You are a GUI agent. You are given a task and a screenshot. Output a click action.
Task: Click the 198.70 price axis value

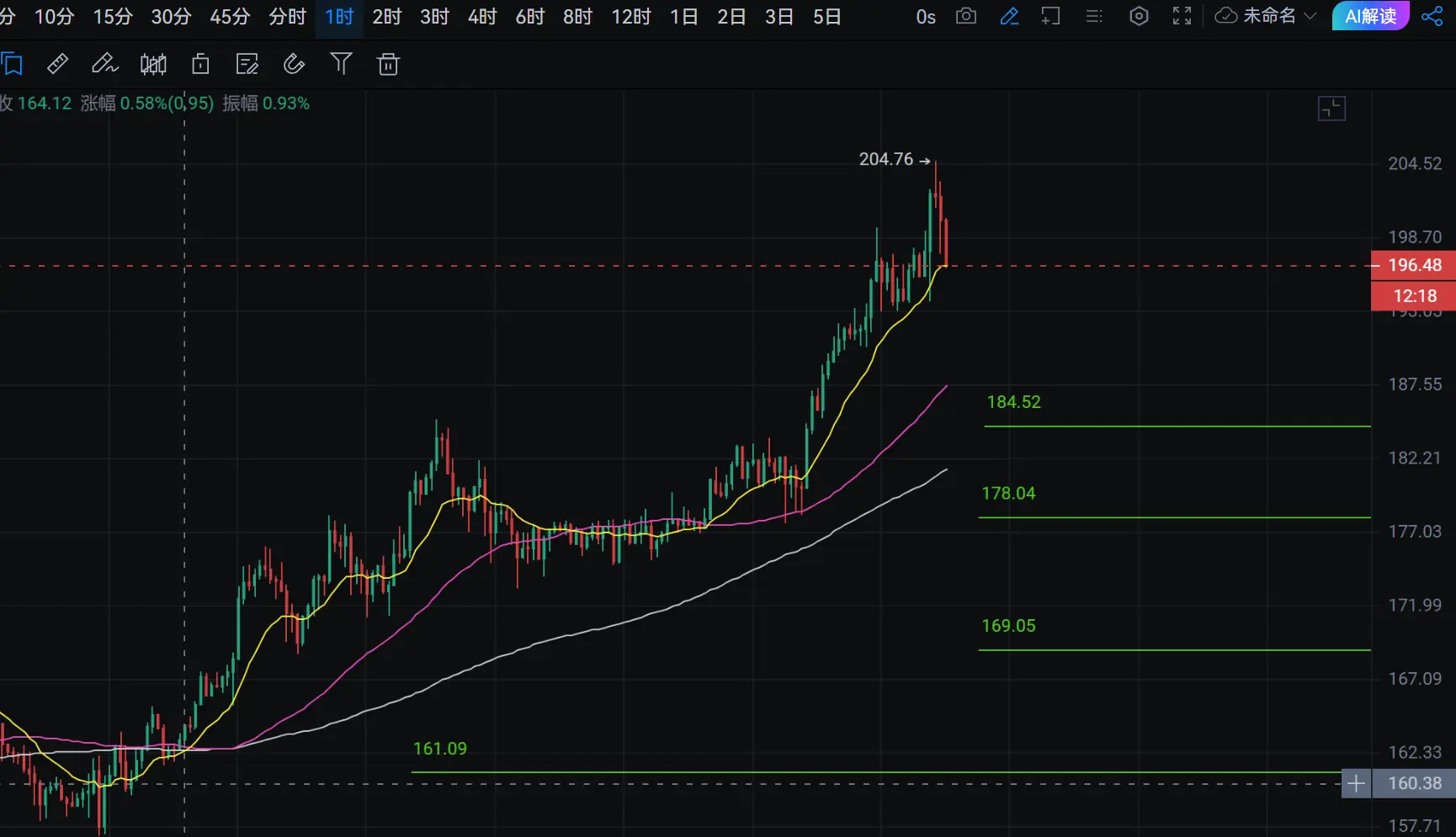point(1415,237)
